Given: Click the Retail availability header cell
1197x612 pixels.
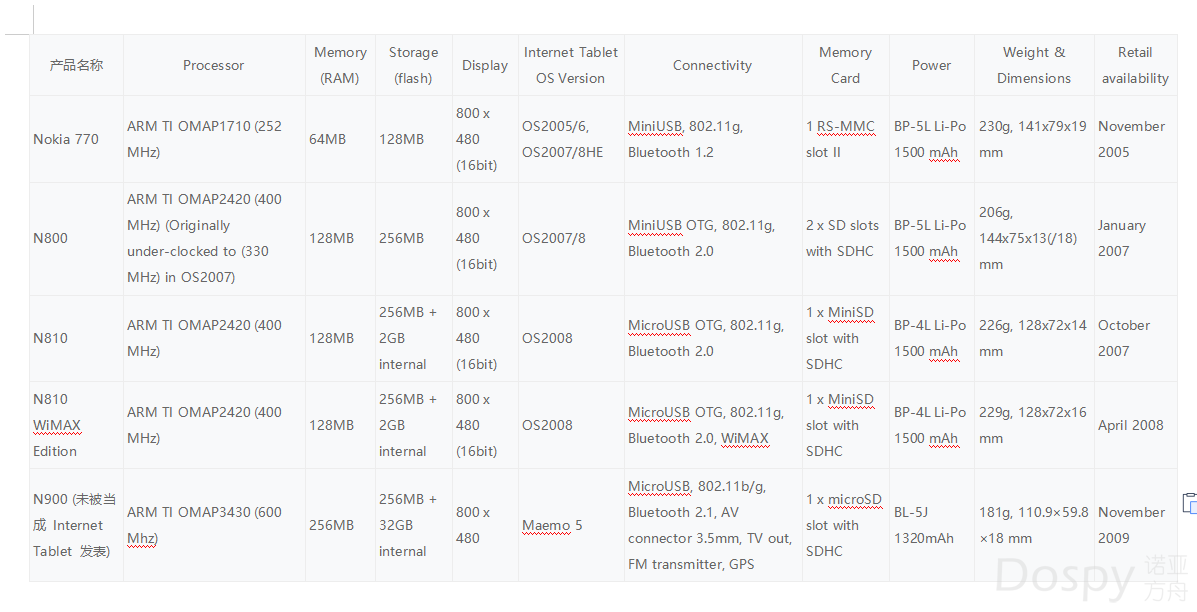Looking at the screenshot, I should [x=1135, y=66].
